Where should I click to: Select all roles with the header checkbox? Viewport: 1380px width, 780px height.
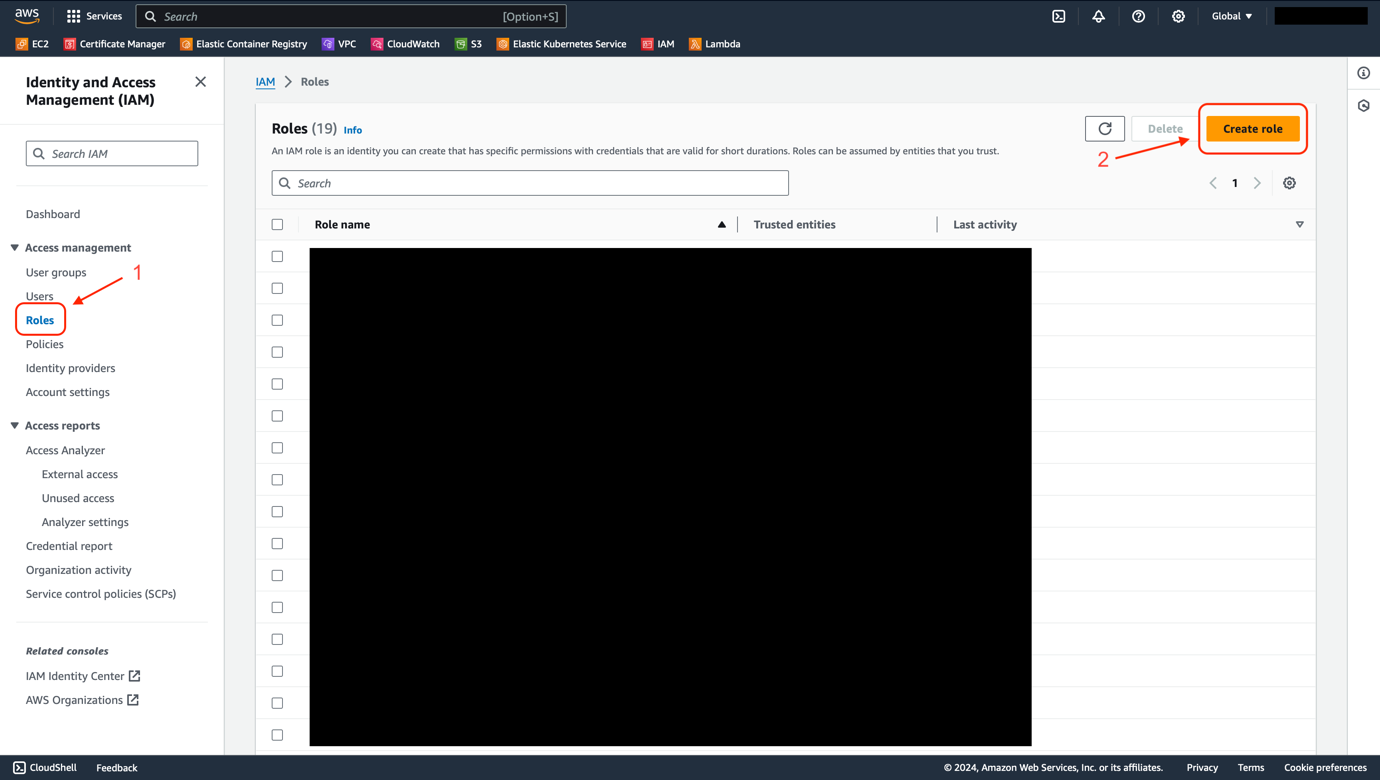click(278, 225)
